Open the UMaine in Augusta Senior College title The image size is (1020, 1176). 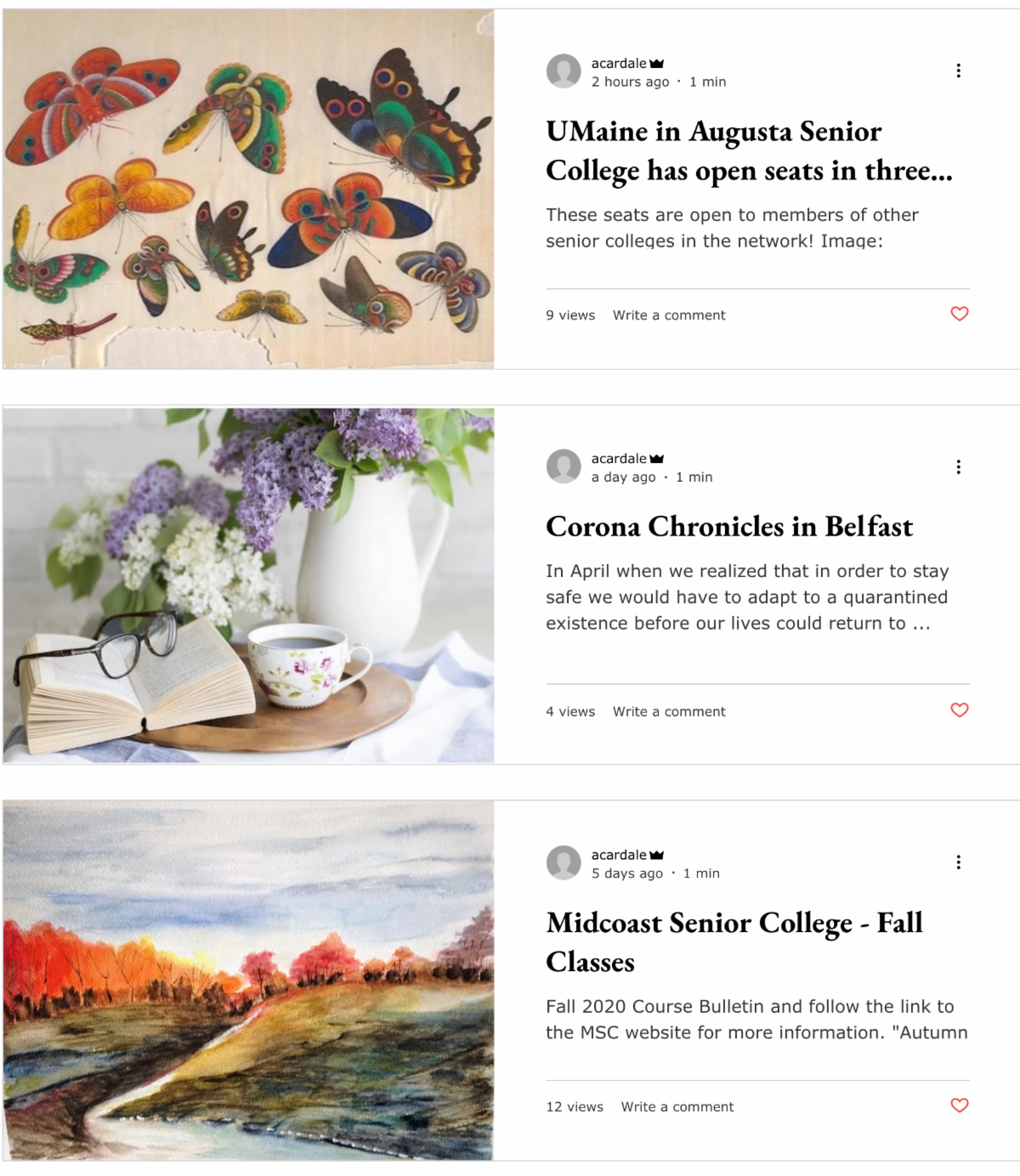coord(749,151)
